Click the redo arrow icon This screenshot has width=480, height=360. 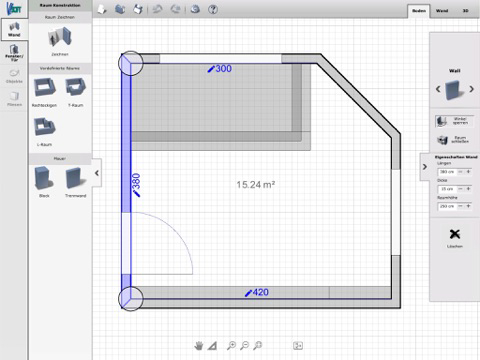click(175, 9)
